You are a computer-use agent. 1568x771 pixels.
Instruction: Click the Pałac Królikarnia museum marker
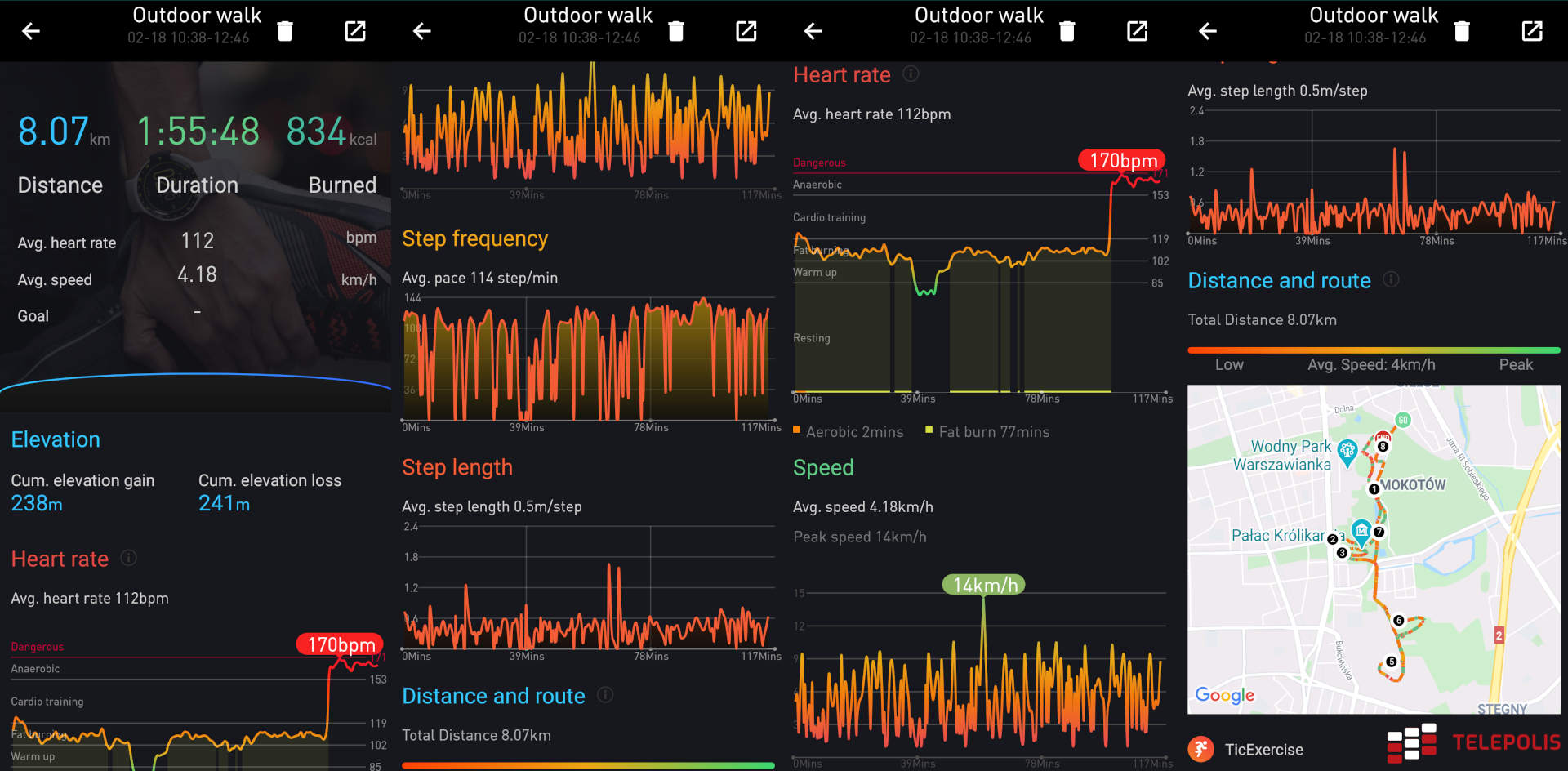point(1361,531)
